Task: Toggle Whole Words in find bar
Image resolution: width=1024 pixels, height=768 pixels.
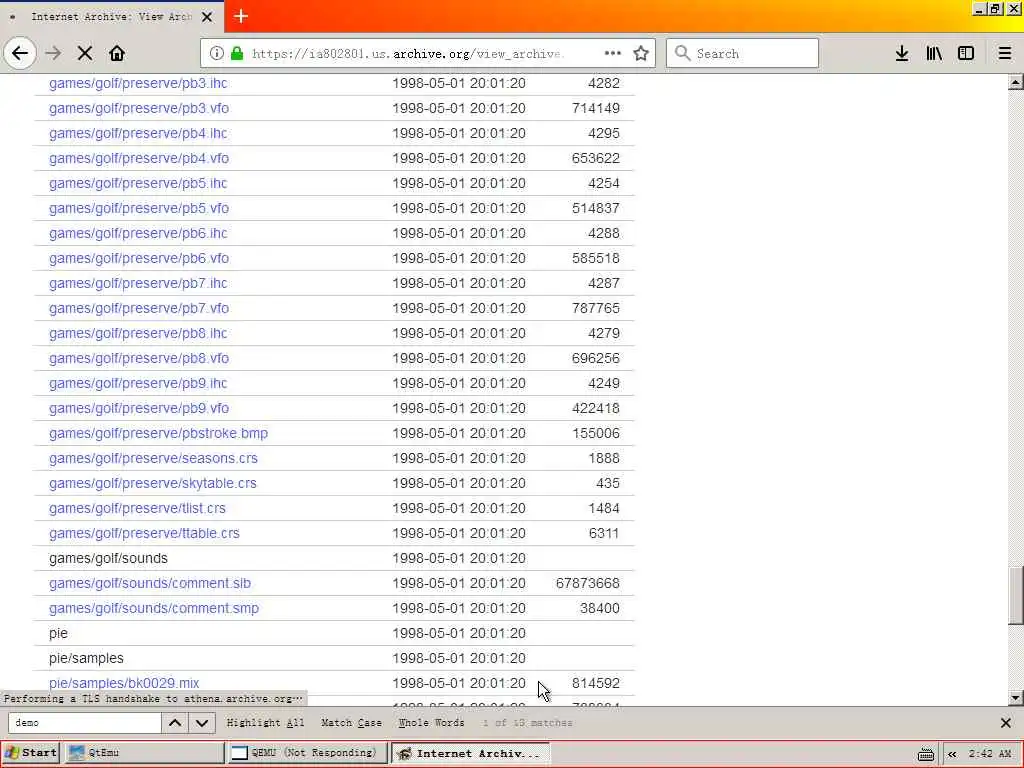Action: pyautogui.click(x=432, y=722)
